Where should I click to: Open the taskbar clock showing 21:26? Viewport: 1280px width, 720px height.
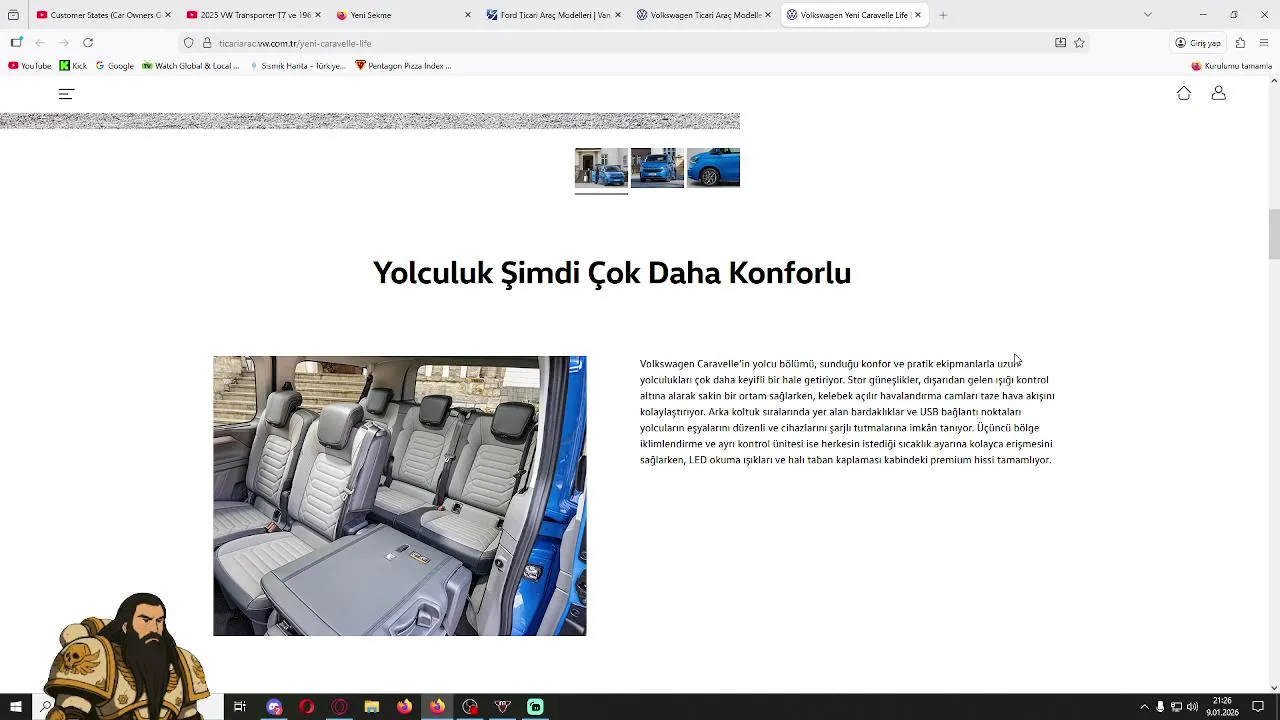pos(1222,707)
